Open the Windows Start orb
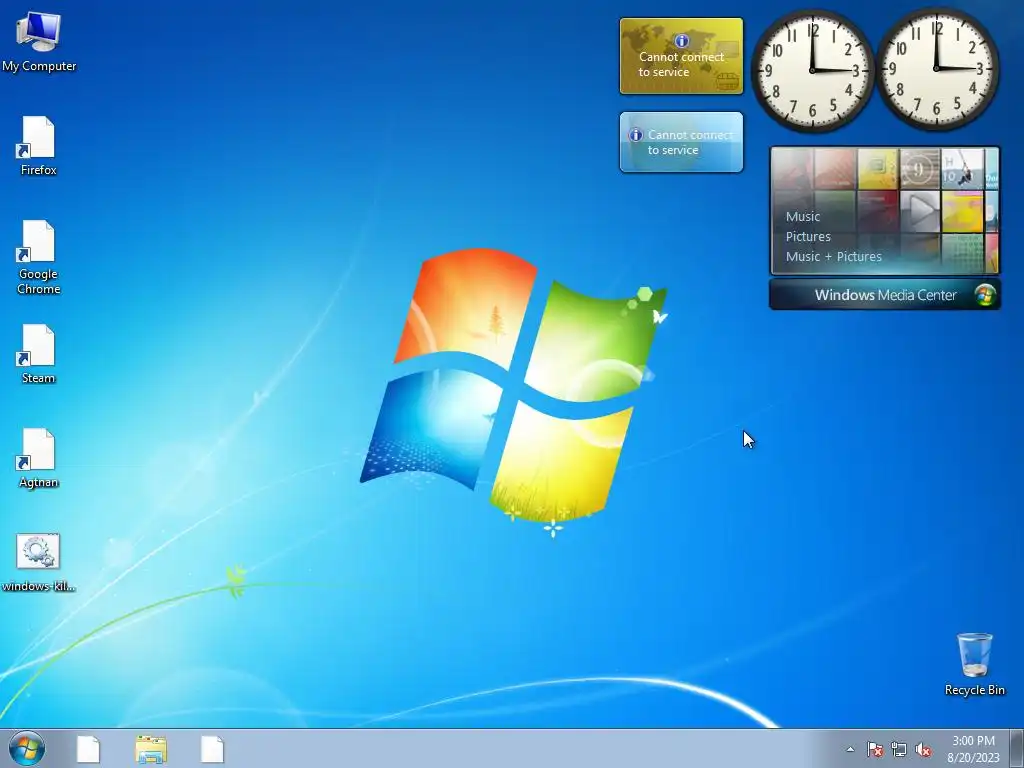The width and height of the screenshot is (1024, 768). click(27, 748)
